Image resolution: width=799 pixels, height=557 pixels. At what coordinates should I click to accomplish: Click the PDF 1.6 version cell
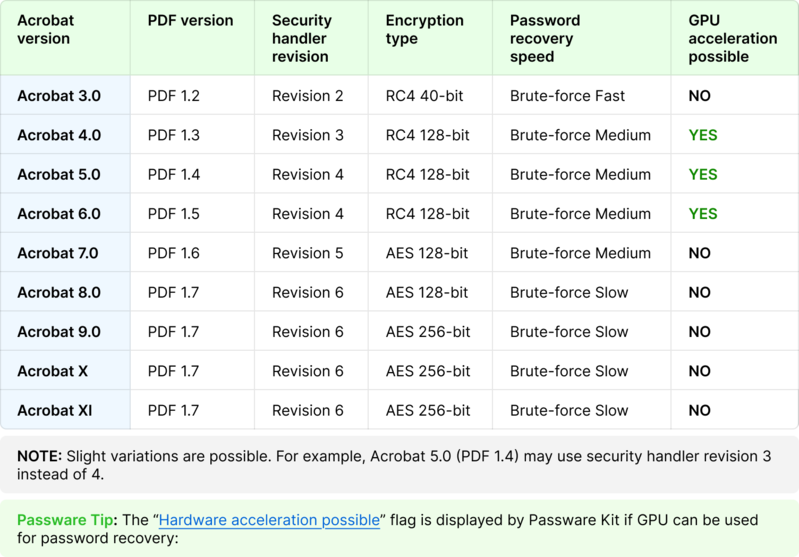point(173,253)
